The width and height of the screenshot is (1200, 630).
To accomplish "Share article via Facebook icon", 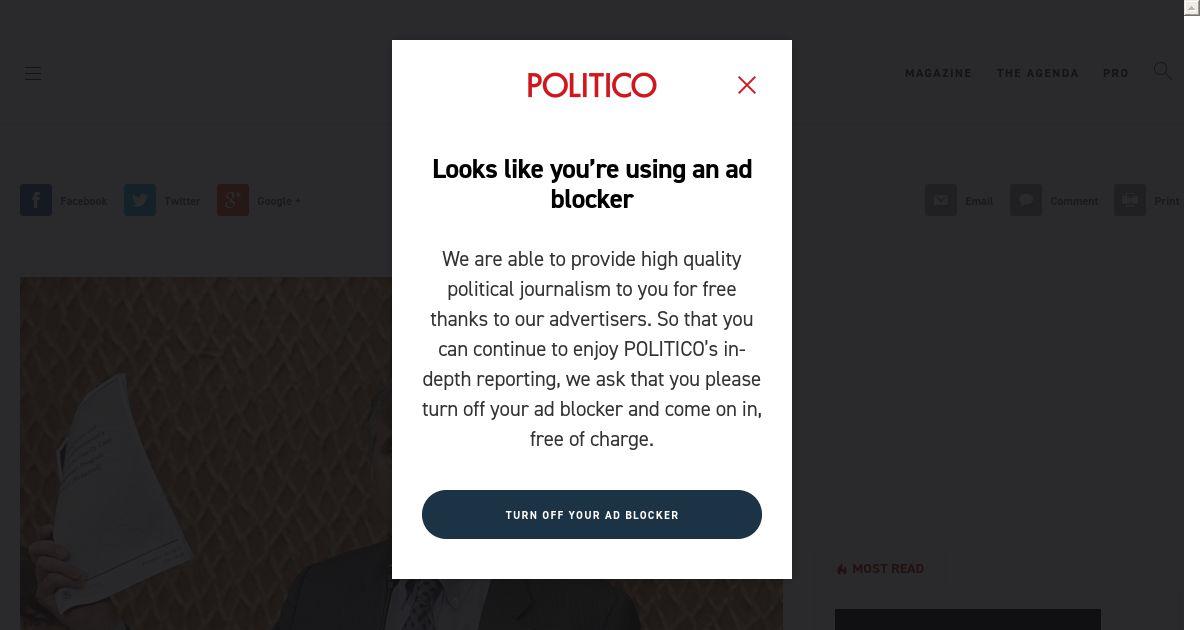I will click(36, 200).
